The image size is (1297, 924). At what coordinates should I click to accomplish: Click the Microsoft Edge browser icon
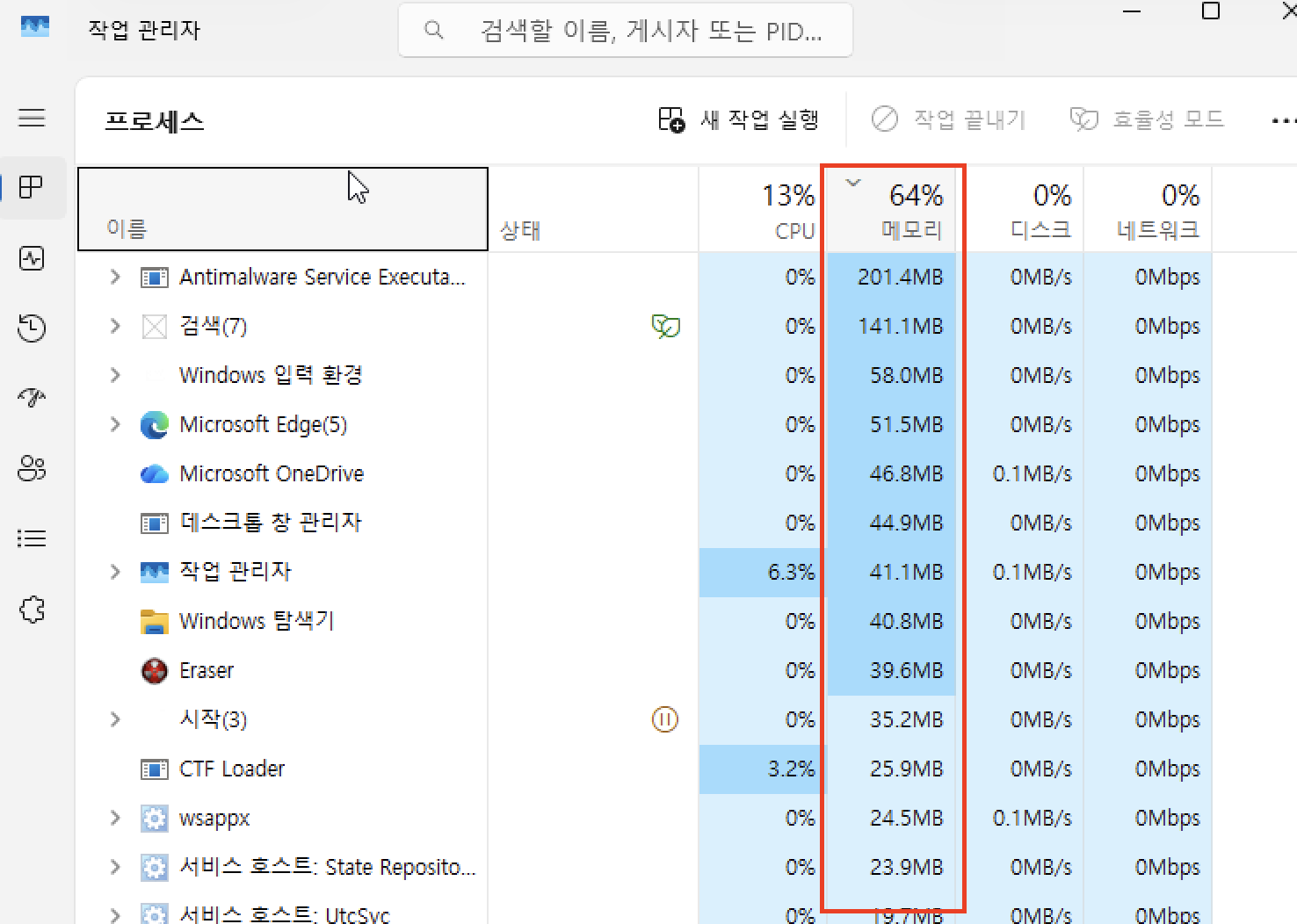click(154, 424)
